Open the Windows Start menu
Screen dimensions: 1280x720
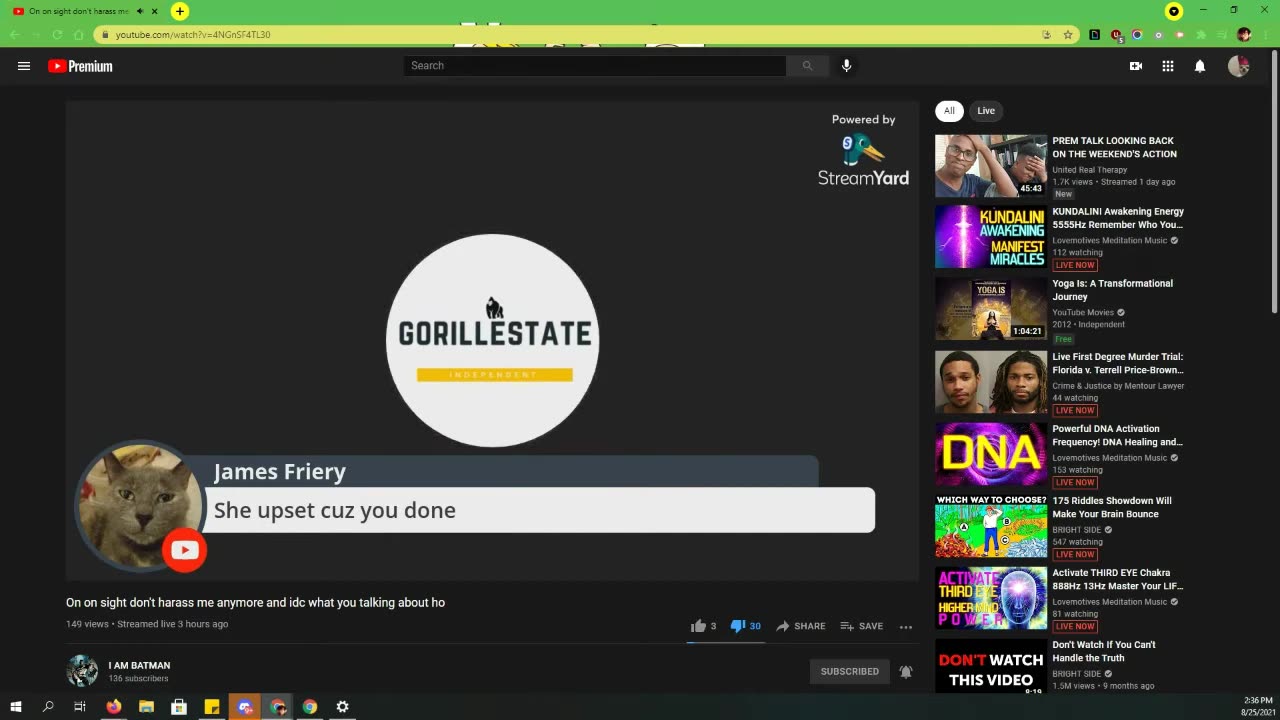coord(16,707)
